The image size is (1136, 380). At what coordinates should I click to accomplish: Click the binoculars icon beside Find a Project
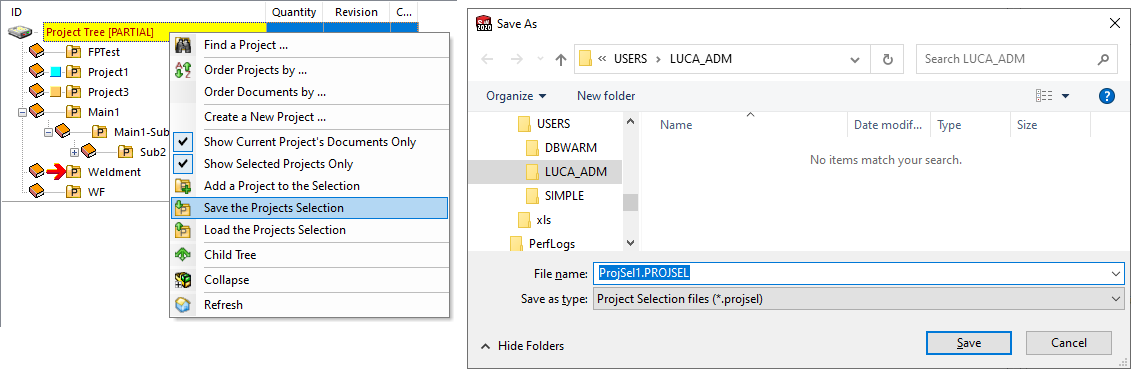(183, 45)
